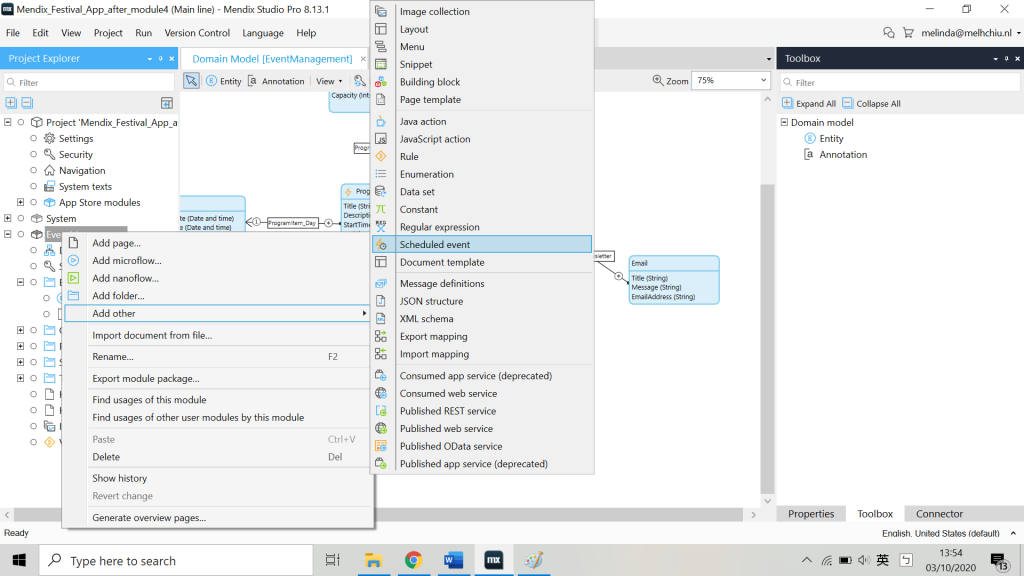Open the Version Control menu
1024x576 pixels.
click(x=197, y=33)
